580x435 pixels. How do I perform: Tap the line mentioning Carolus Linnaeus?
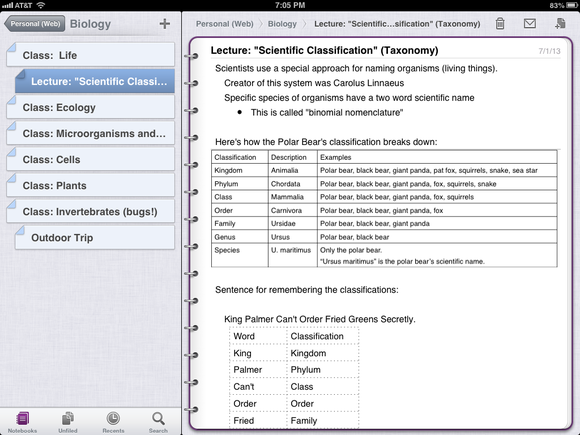[314, 83]
